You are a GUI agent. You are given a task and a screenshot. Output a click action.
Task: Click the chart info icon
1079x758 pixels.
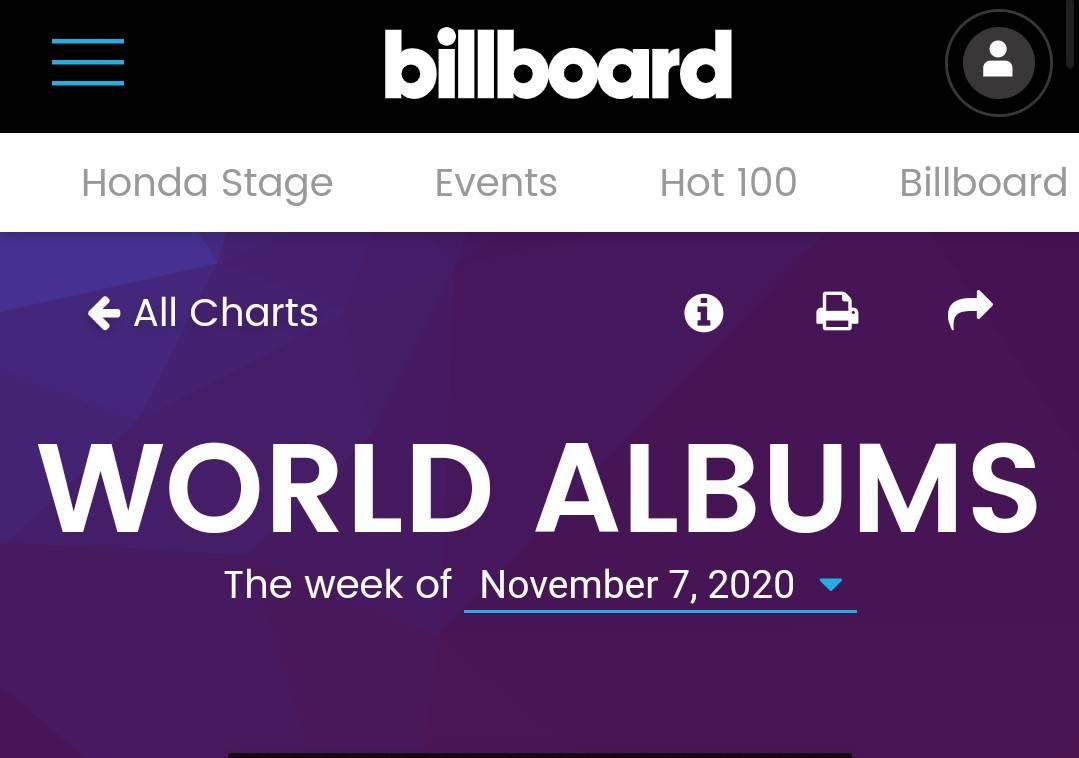tap(703, 313)
